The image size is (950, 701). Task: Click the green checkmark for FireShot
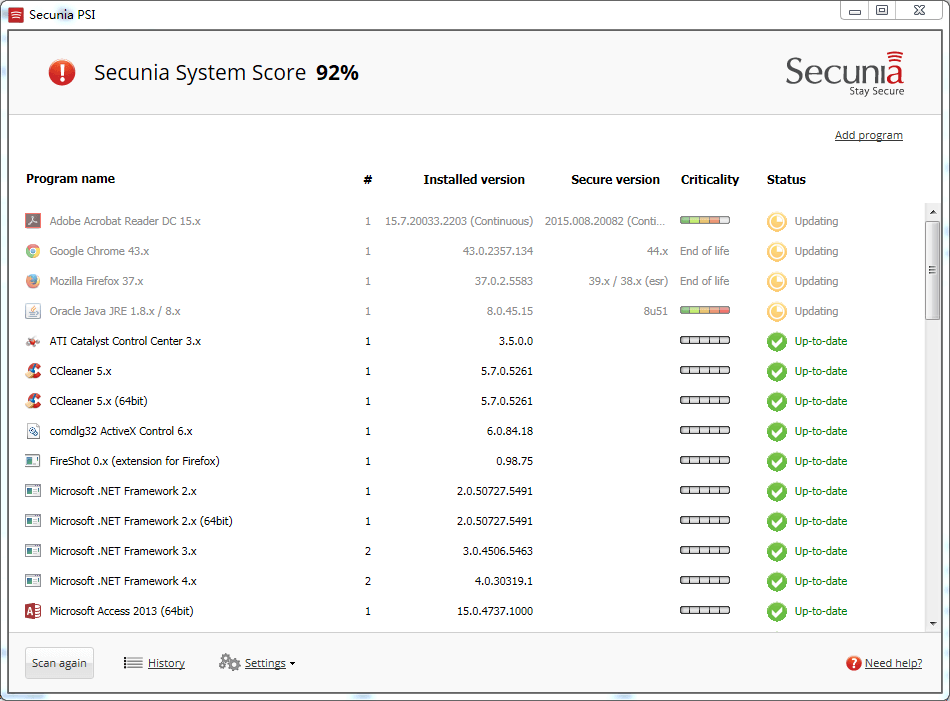[777, 462]
